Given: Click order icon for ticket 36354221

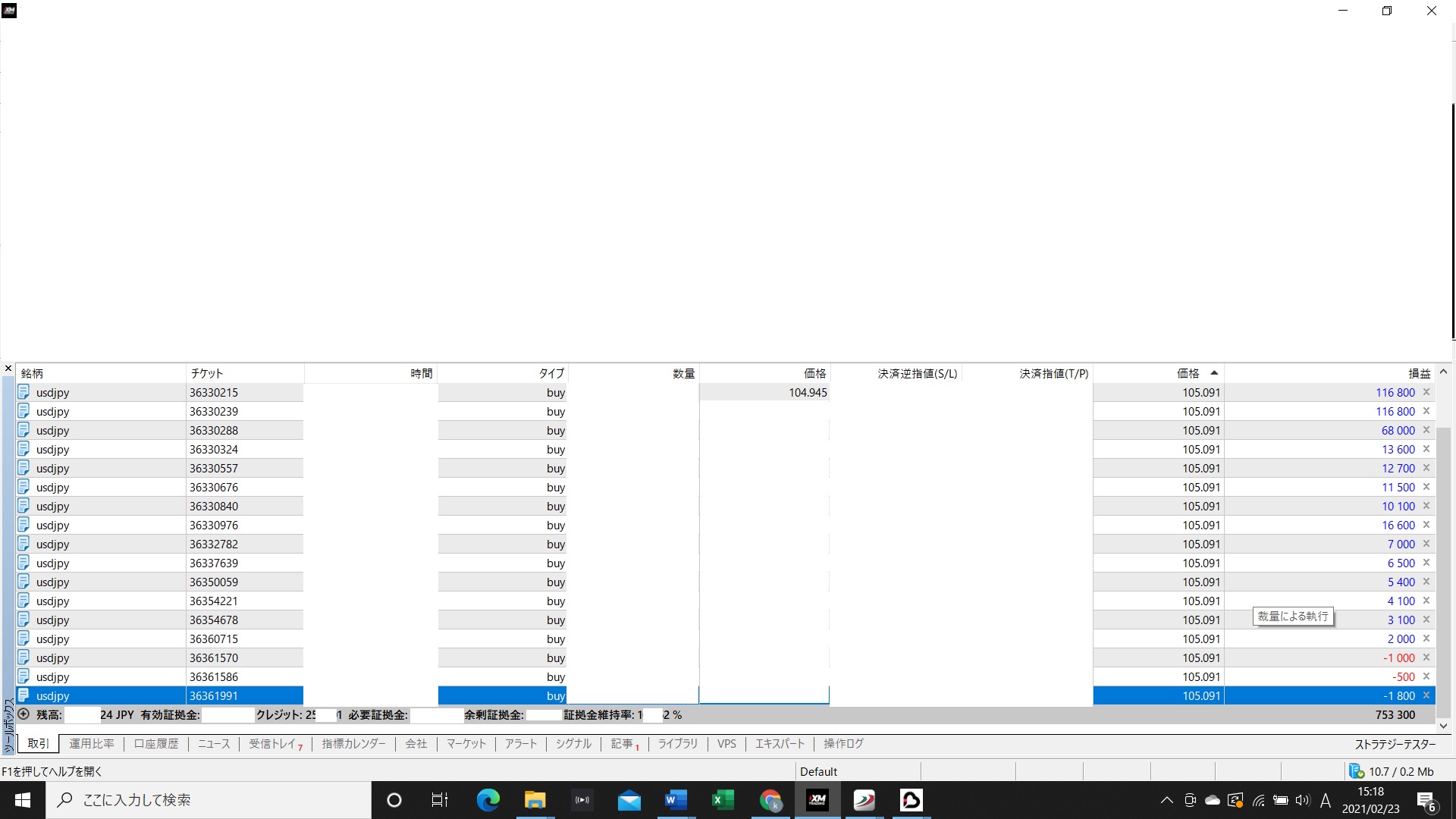Looking at the screenshot, I should [24, 601].
